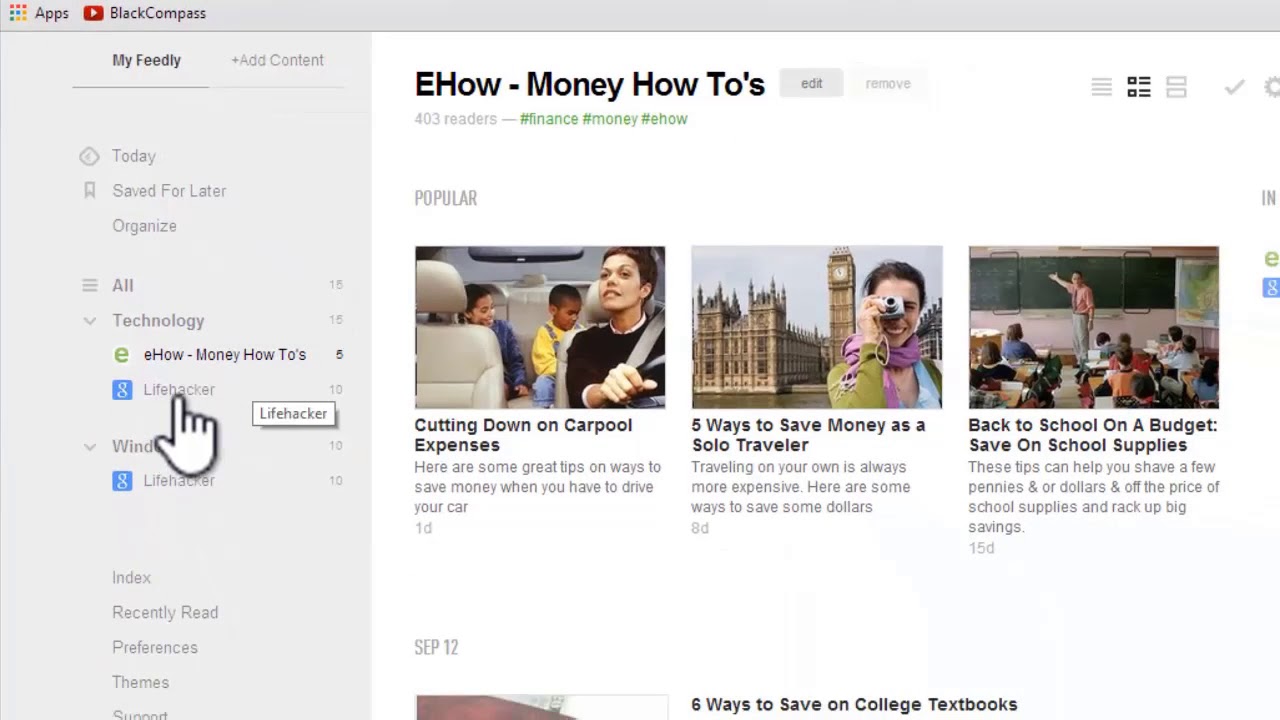Click the '1d' age under carpool article

pos(423,528)
